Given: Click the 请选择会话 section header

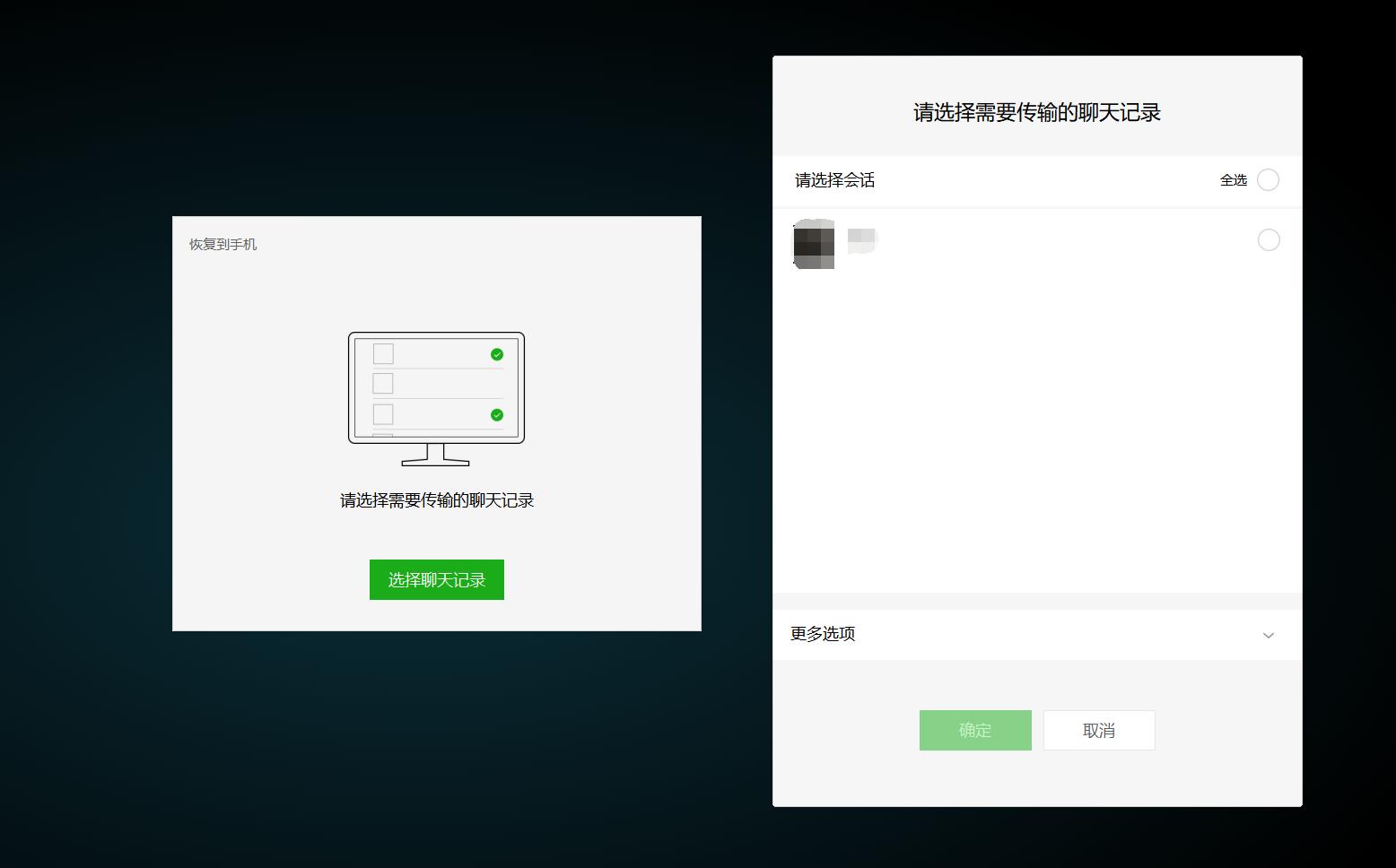Looking at the screenshot, I should click(833, 181).
